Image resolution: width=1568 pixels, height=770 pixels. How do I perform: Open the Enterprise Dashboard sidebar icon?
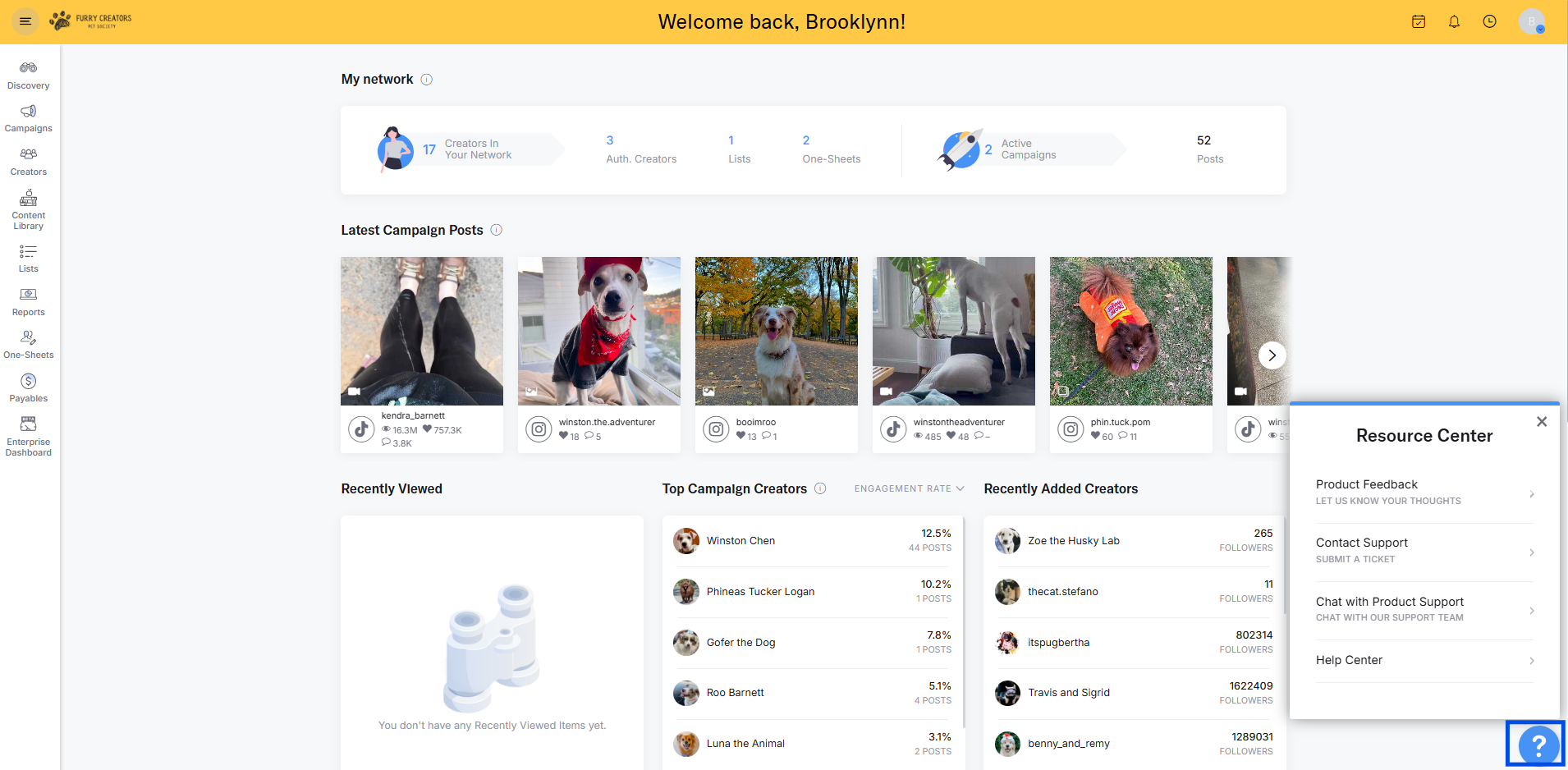pyautogui.click(x=28, y=424)
